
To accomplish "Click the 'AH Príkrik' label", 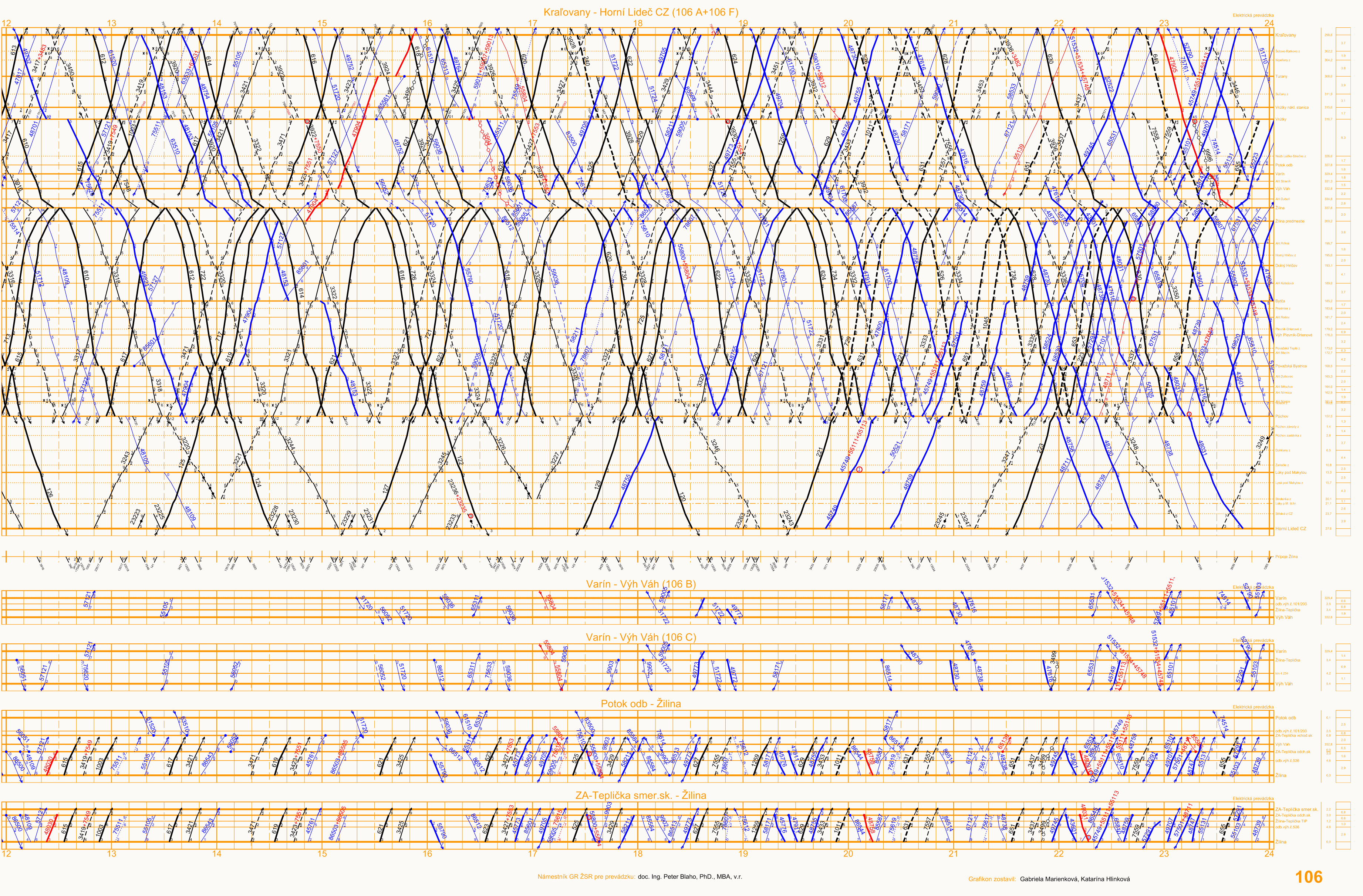I will pyautogui.click(x=1282, y=243).
